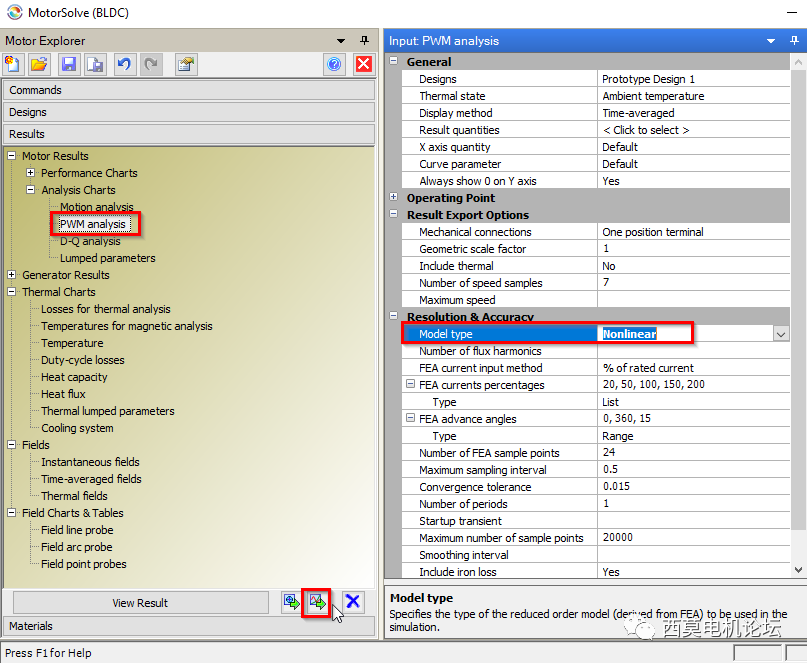Click the Thermal state value 'Ambient temperature'
This screenshot has height=663, width=807.
tap(693, 96)
